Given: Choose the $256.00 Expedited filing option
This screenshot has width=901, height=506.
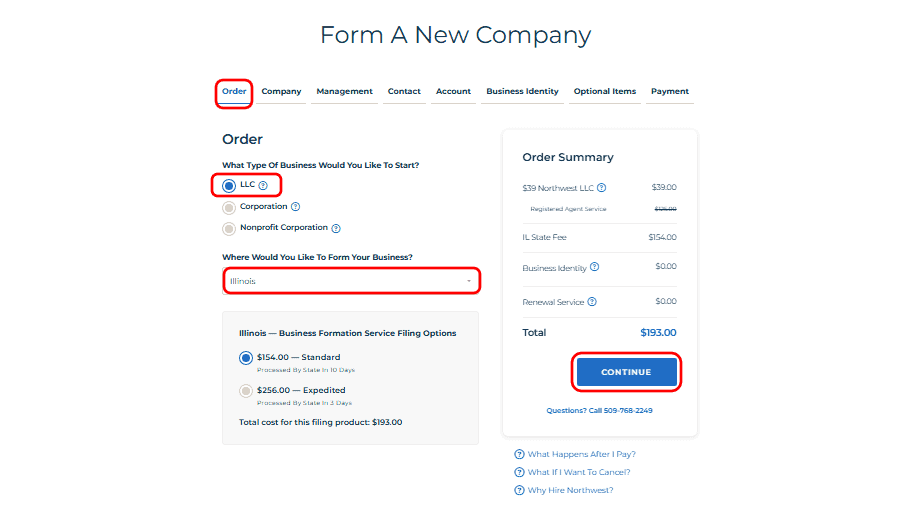Looking at the screenshot, I should 246,391.
